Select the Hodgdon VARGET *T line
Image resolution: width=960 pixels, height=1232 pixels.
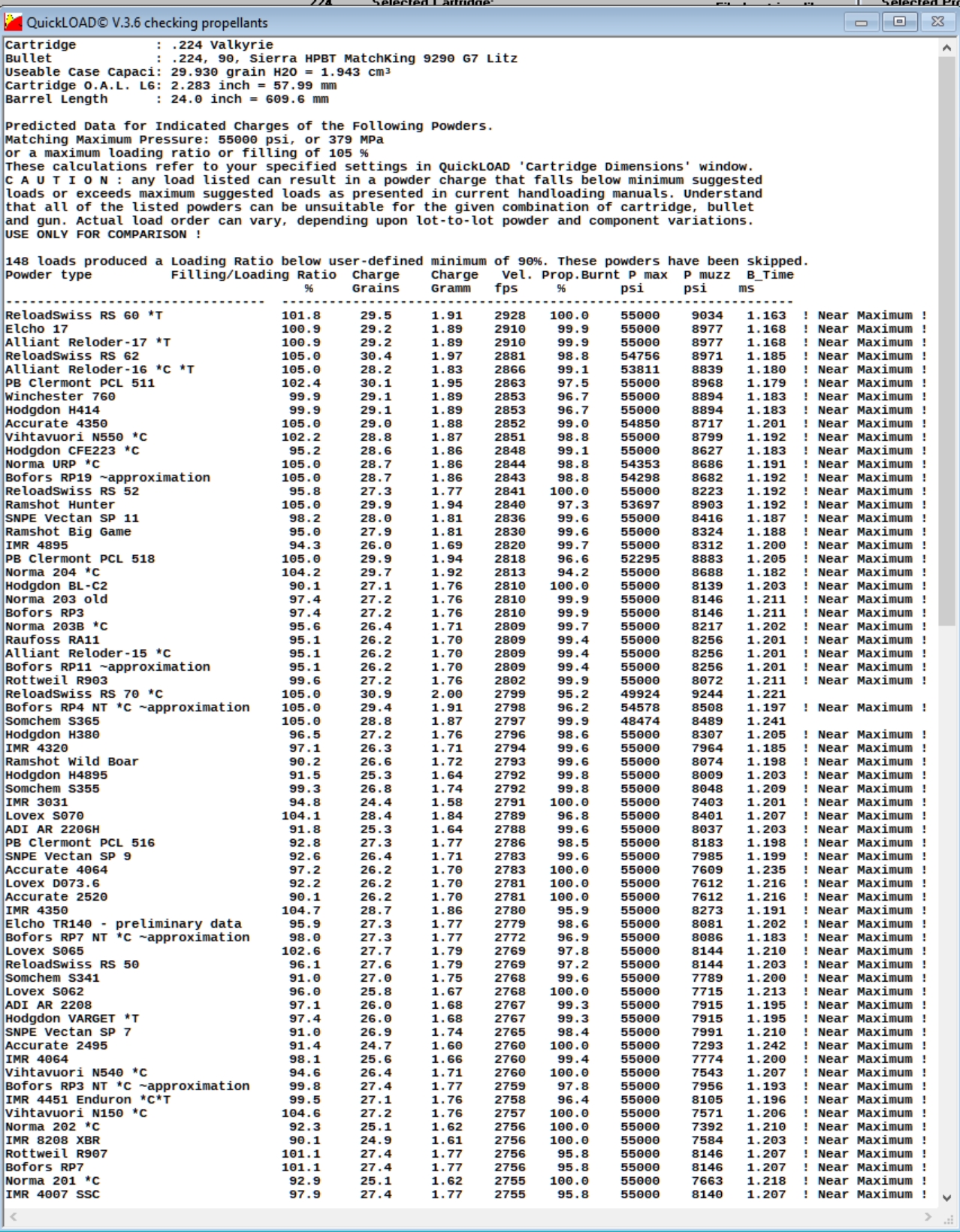(466, 1019)
